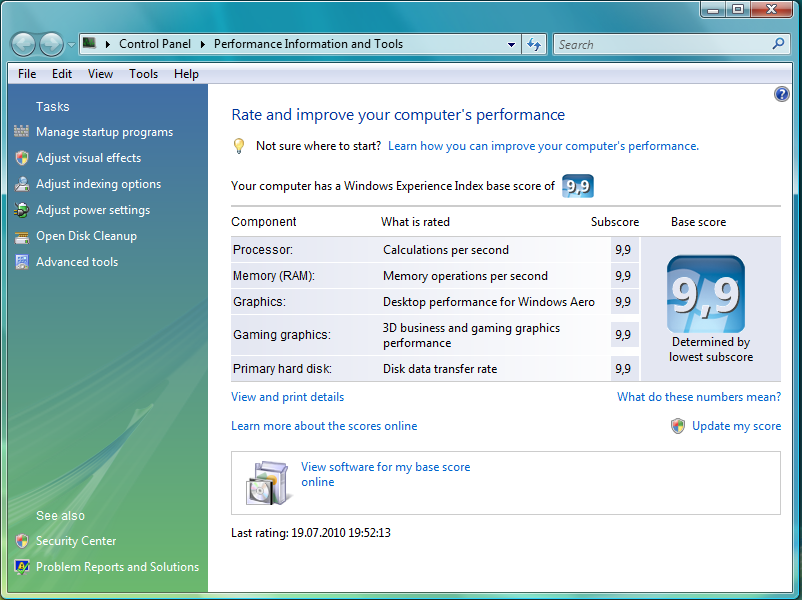Click the Manage startup programs icon

[21, 131]
